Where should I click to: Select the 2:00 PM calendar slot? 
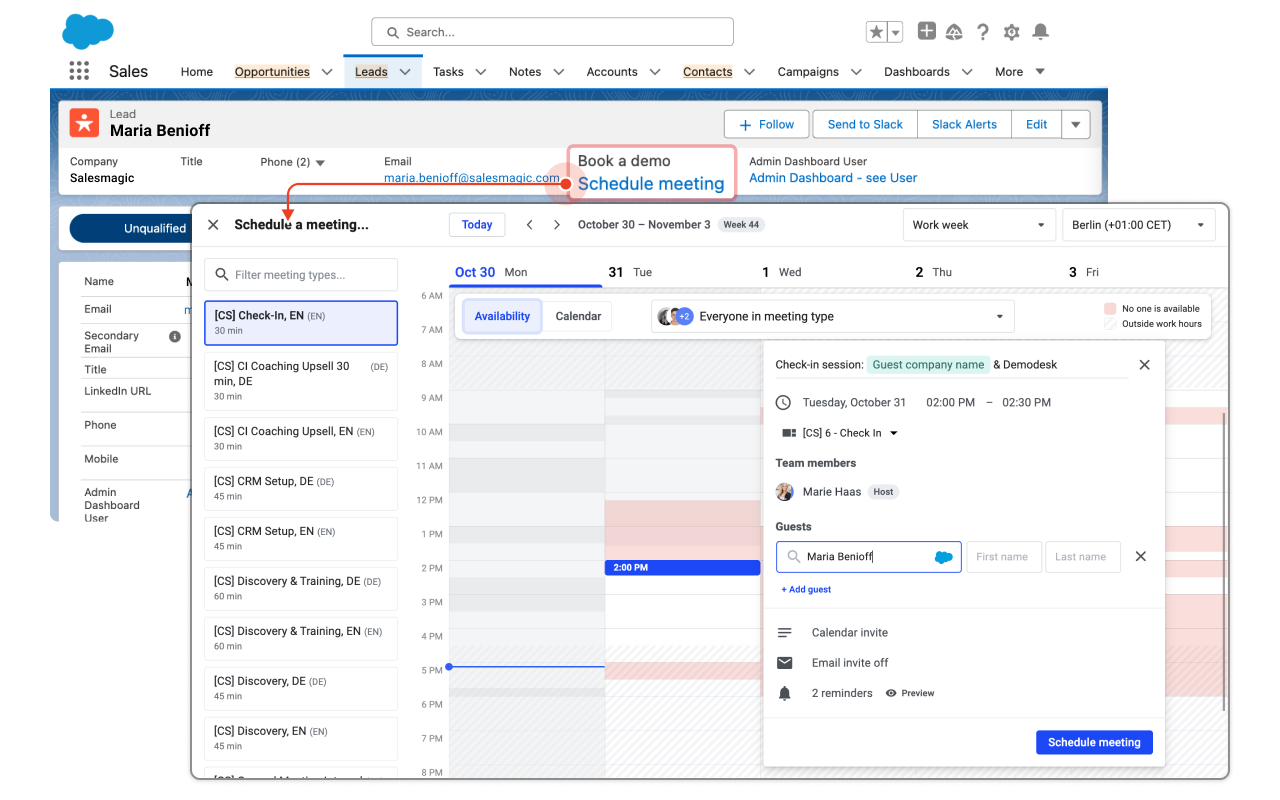click(682, 568)
